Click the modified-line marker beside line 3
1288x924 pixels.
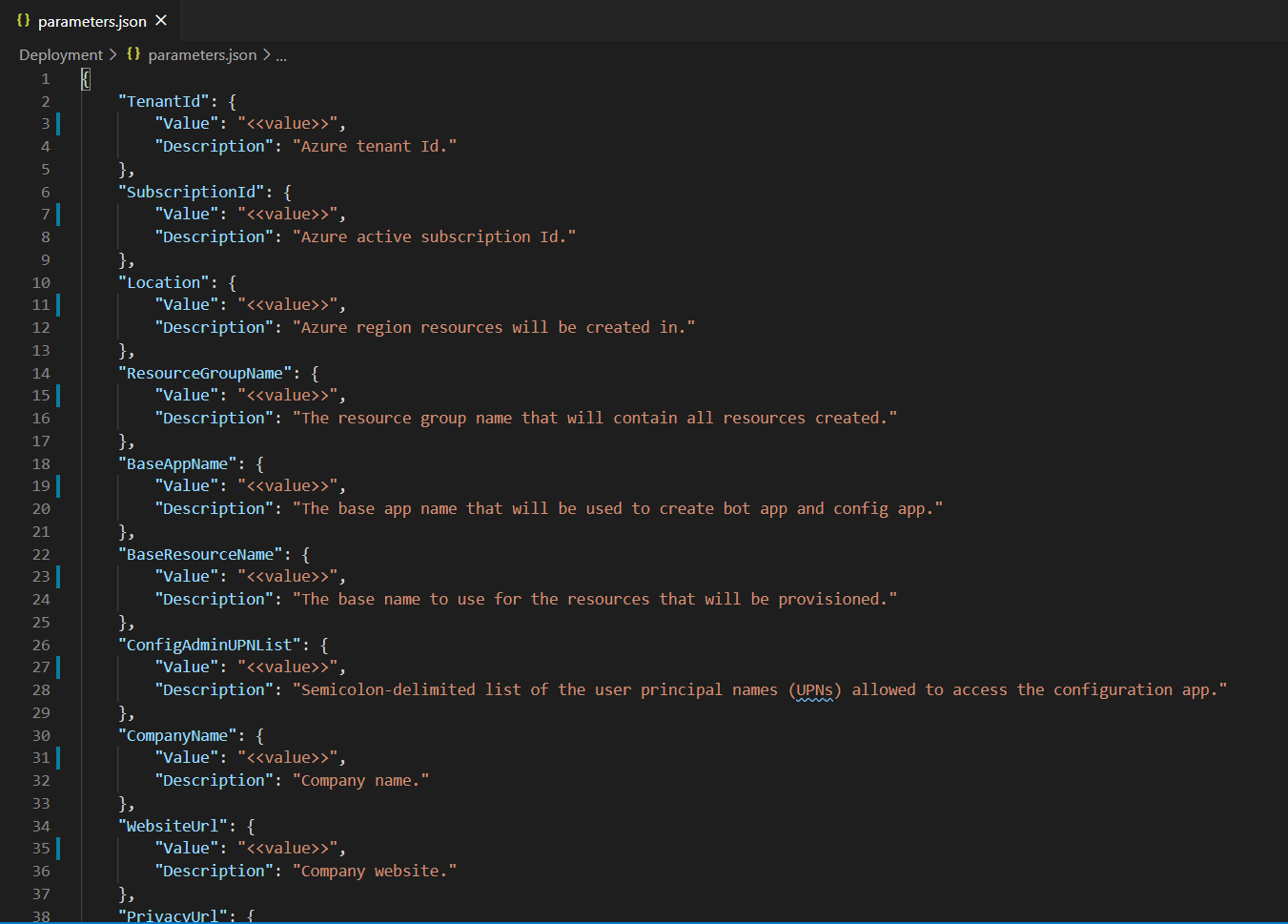tap(58, 123)
